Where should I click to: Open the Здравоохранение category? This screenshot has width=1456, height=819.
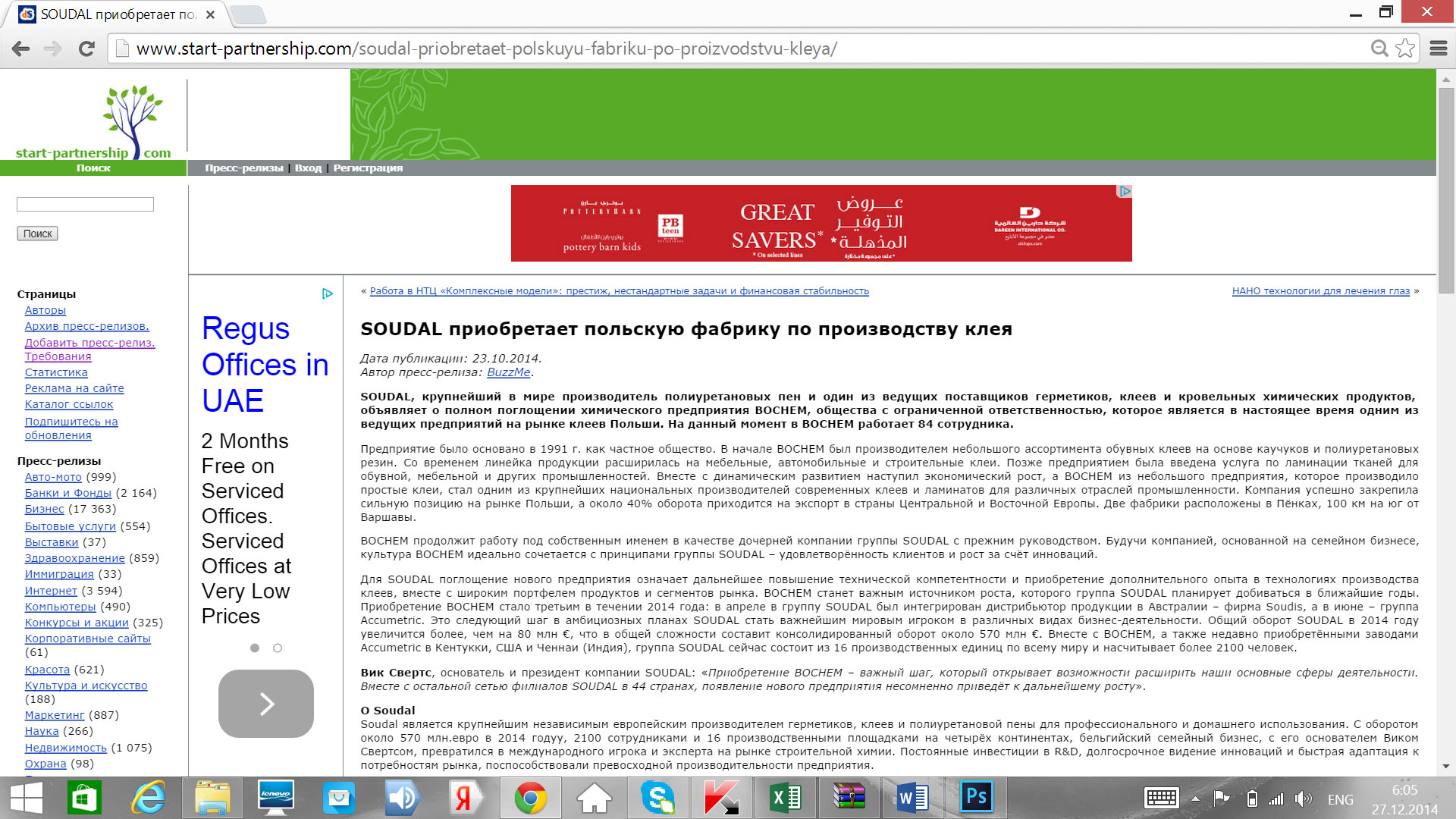pos(75,558)
